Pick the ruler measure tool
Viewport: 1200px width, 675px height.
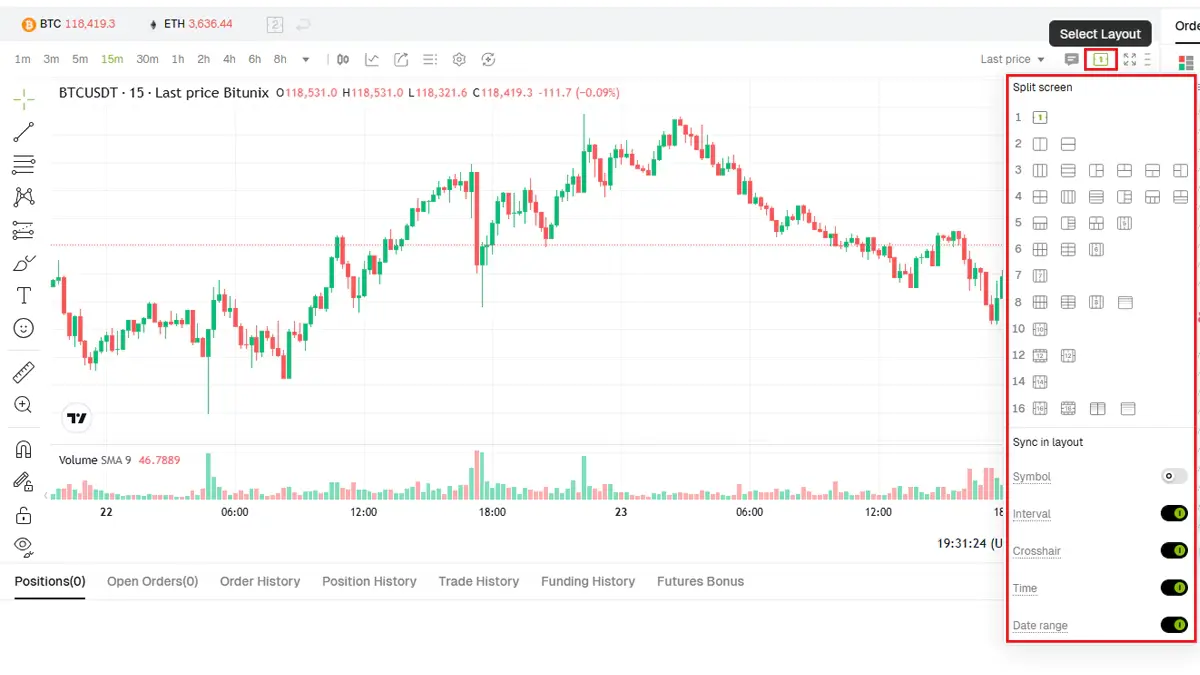point(23,373)
